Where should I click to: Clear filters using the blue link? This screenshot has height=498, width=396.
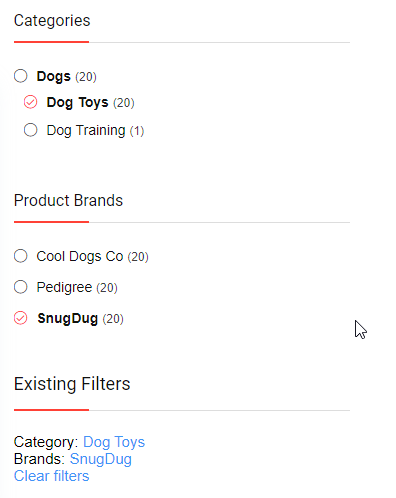52,476
